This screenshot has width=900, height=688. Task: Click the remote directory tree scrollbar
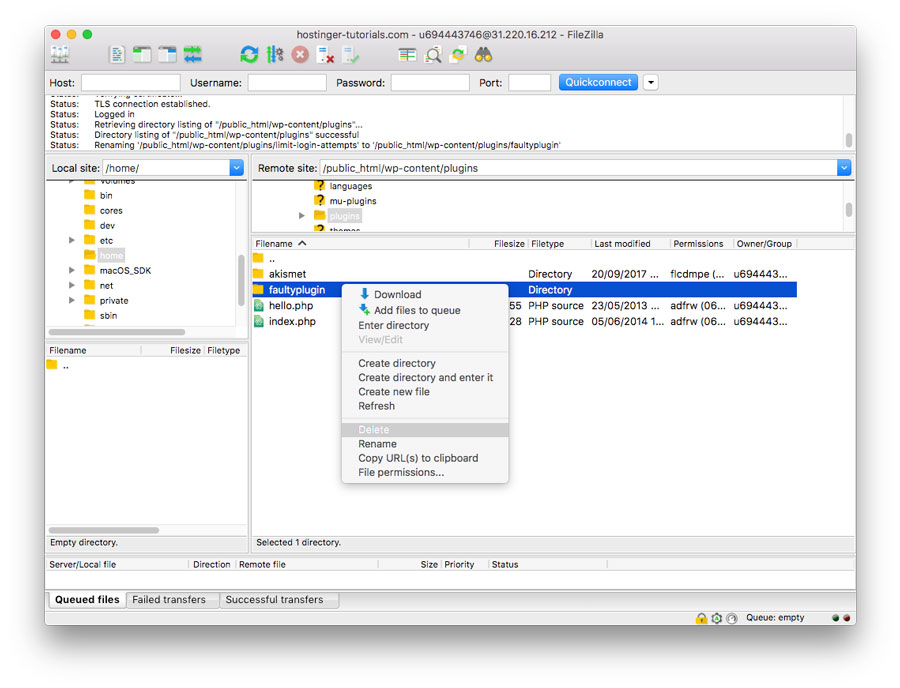coord(848,209)
